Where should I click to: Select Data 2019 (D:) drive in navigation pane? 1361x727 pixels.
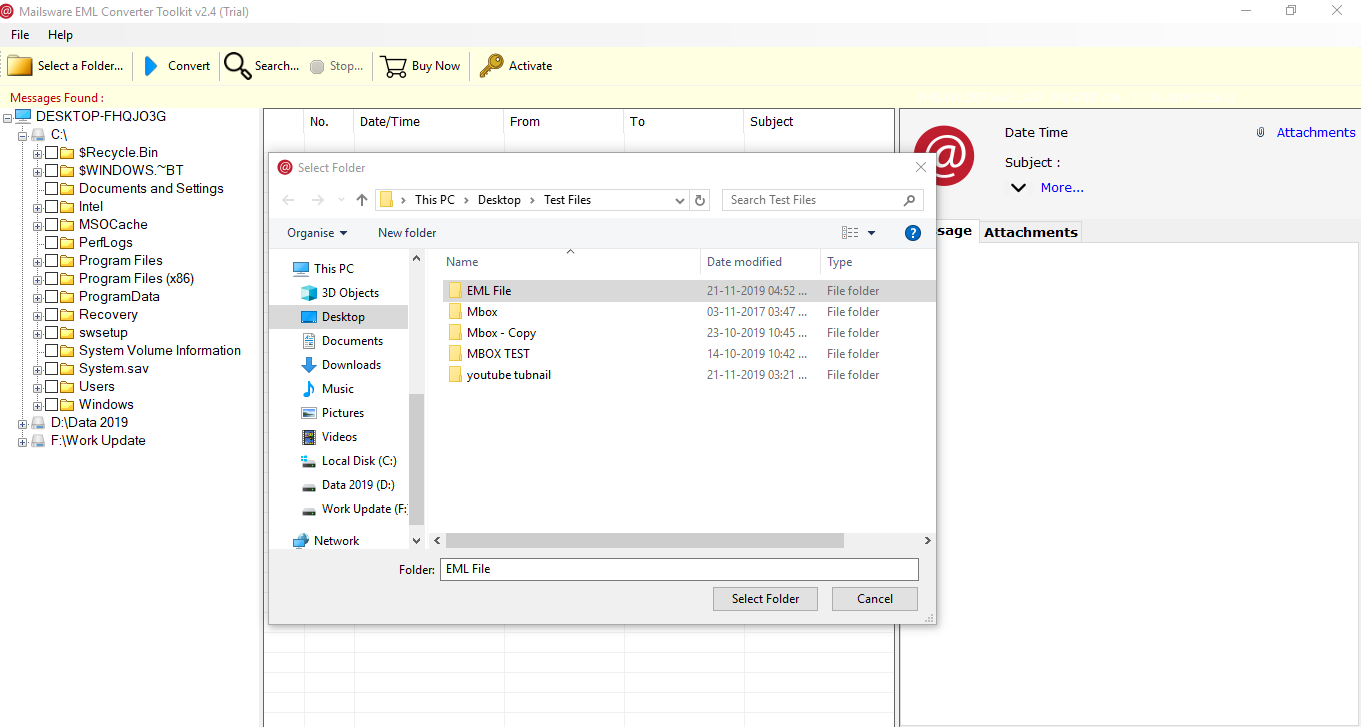358,485
